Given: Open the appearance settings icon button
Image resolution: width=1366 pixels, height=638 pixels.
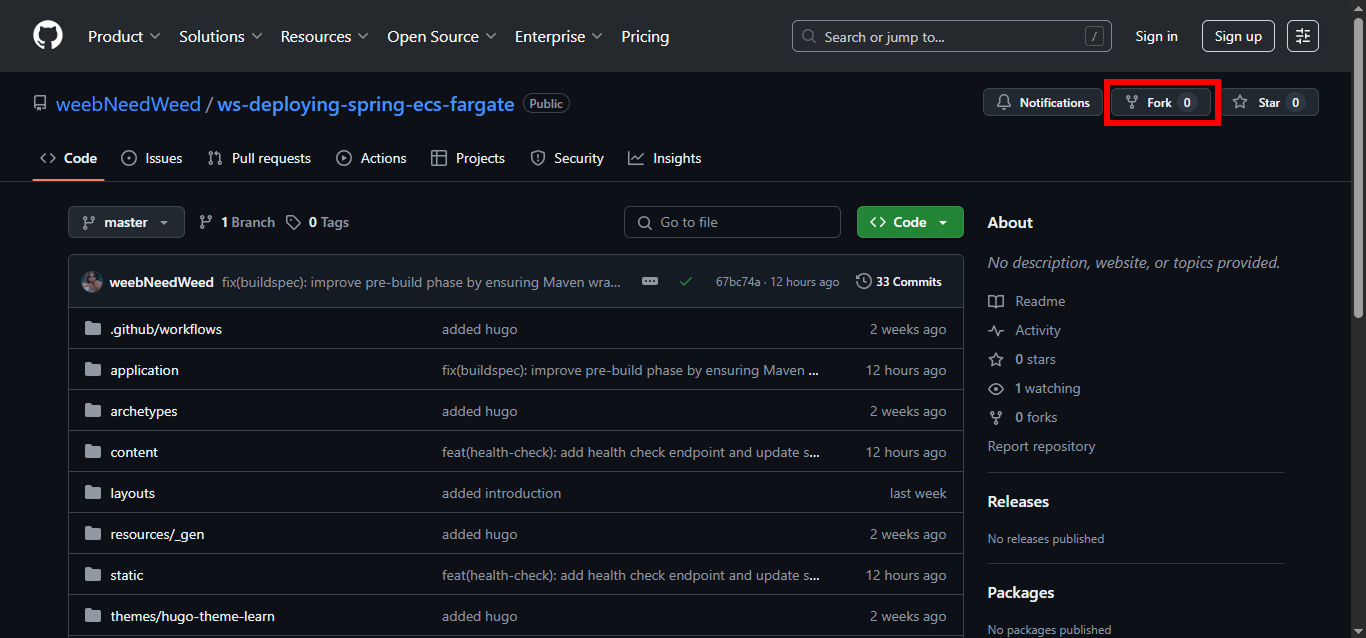Looking at the screenshot, I should point(1303,36).
